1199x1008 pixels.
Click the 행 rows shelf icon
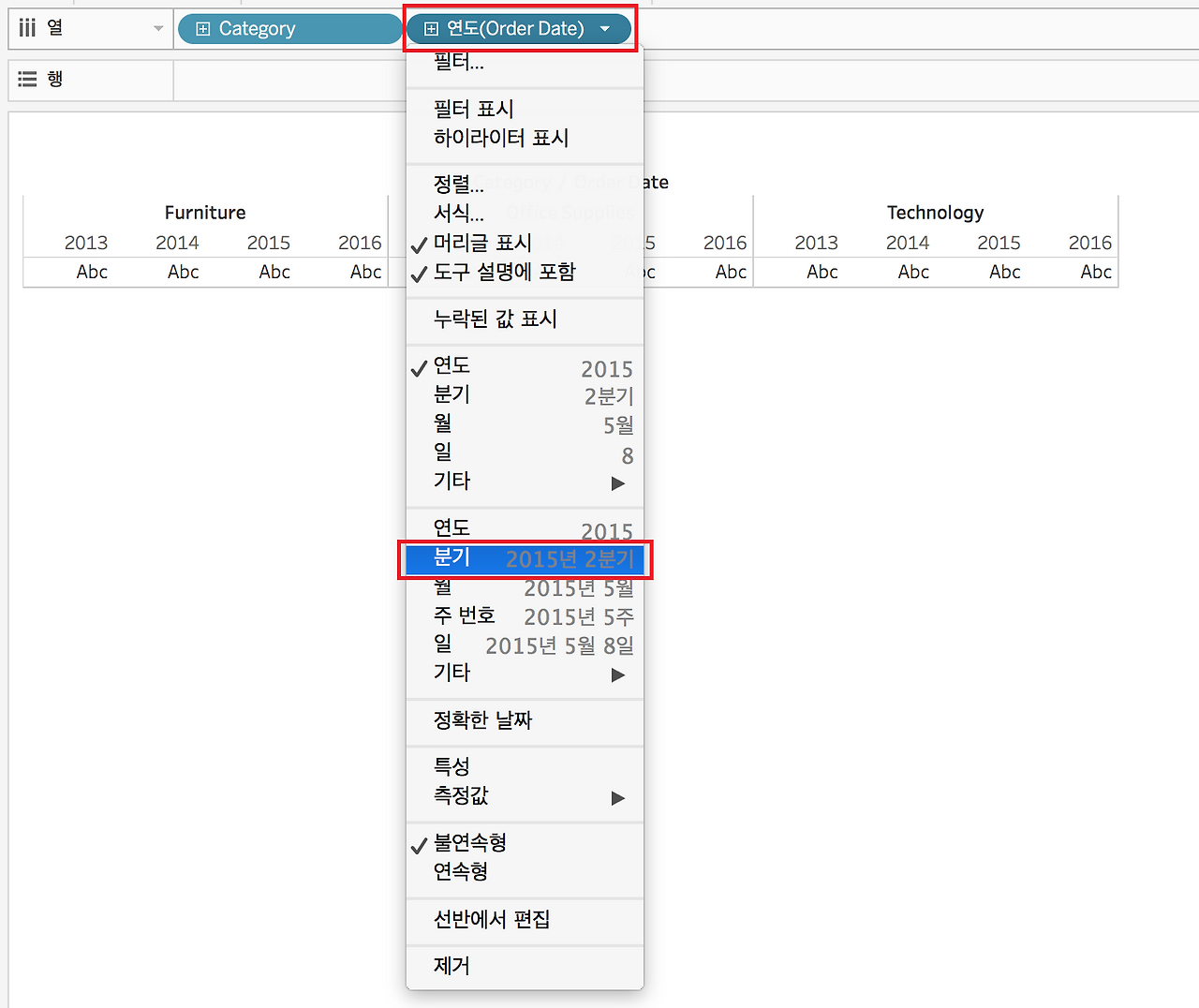point(27,80)
